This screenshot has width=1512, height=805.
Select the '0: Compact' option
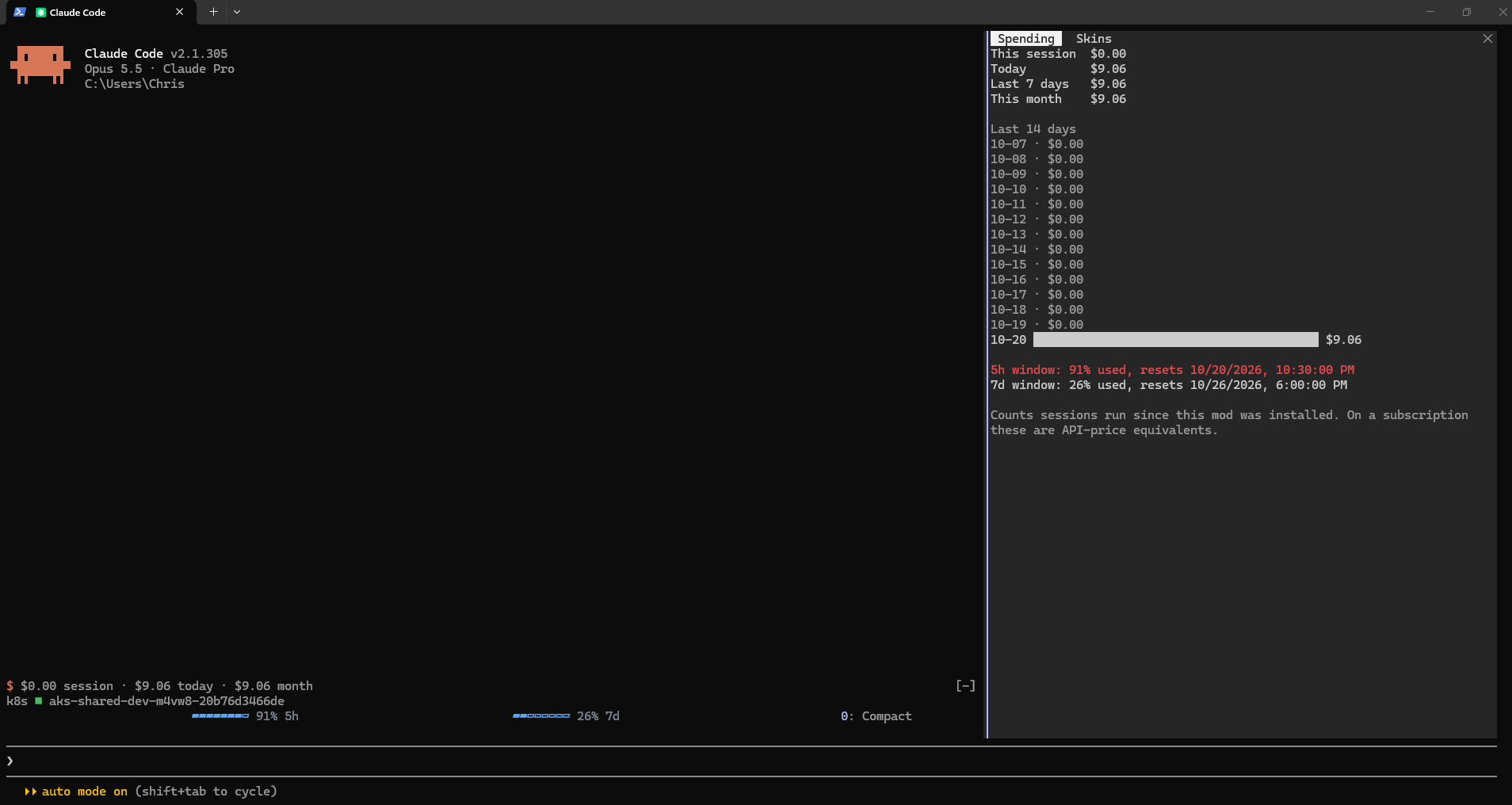(876, 716)
